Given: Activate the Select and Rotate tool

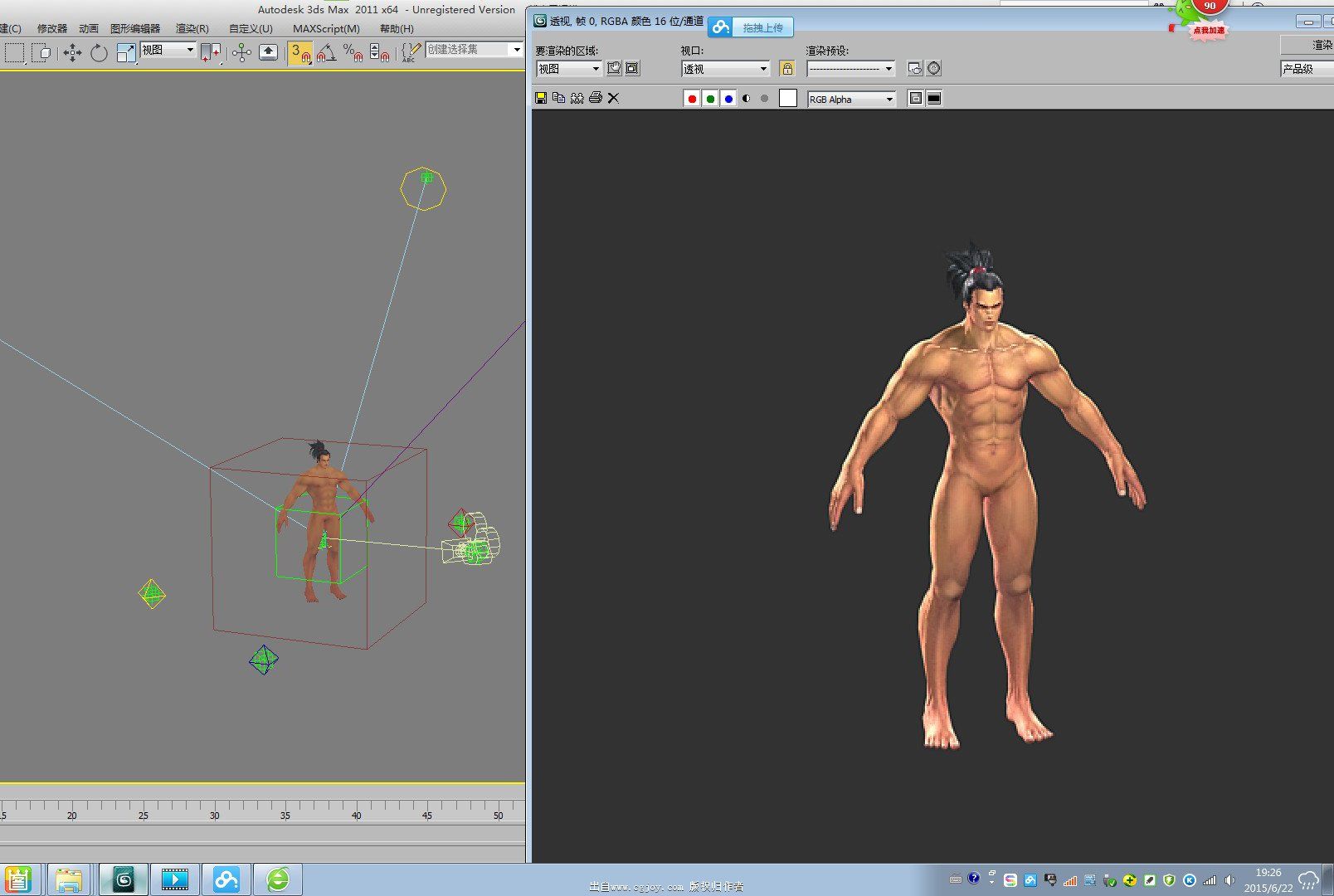Looking at the screenshot, I should (99, 53).
